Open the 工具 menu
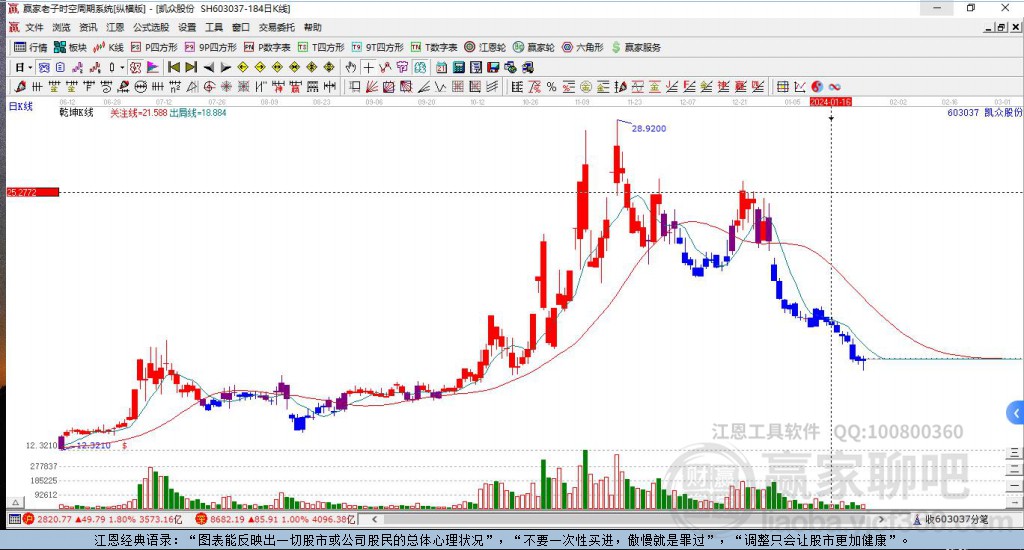This screenshot has width=1024, height=550. coord(214,27)
